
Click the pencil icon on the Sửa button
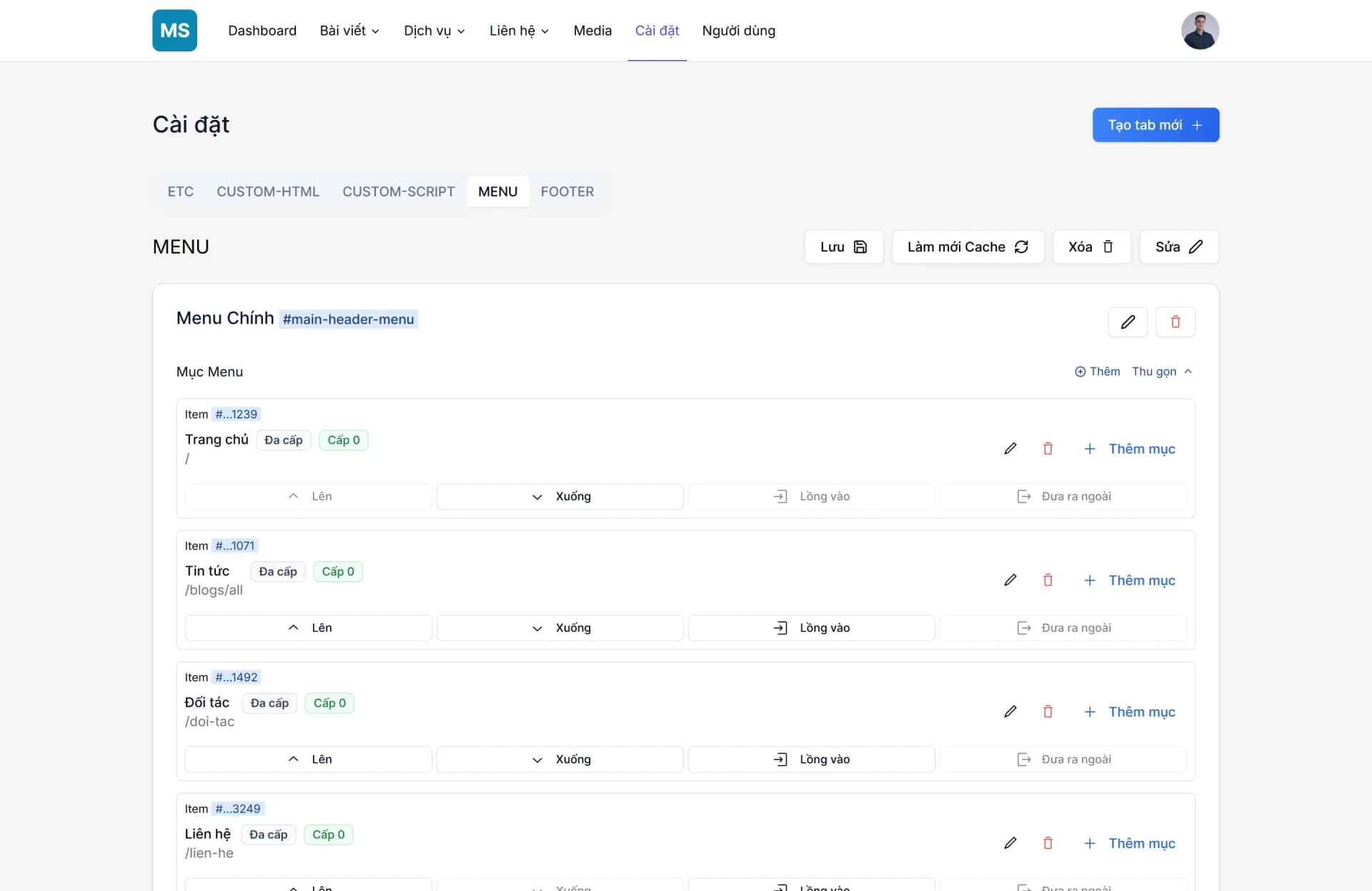[1196, 247]
